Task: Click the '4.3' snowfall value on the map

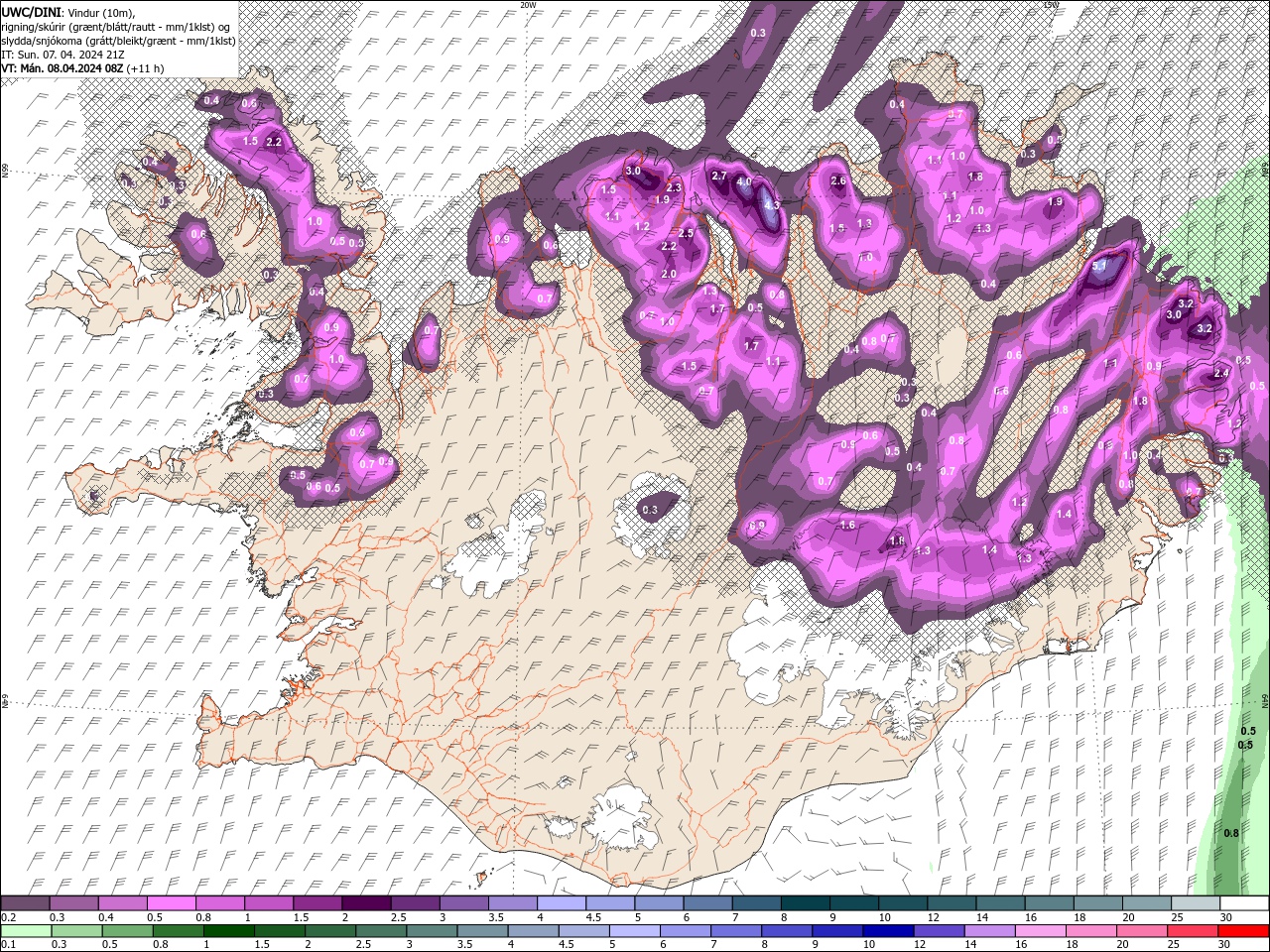Action: (x=773, y=205)
